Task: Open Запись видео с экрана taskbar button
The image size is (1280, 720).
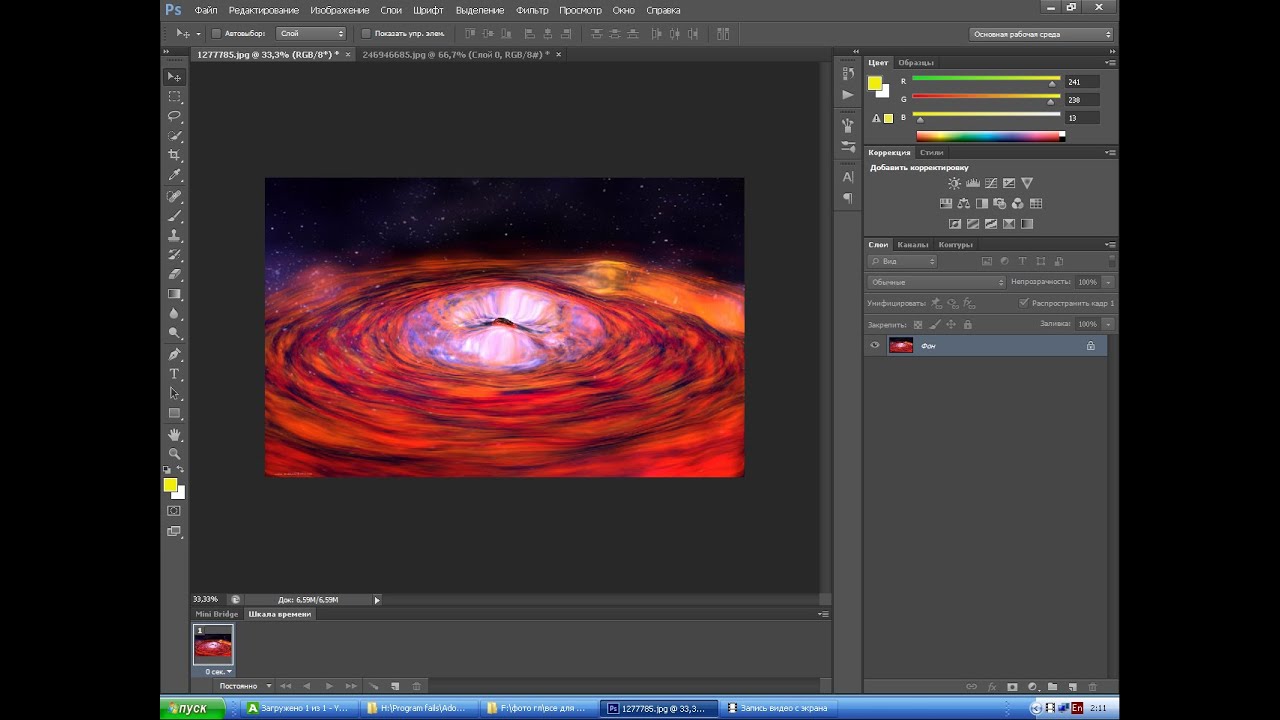Action: pos(779,708)
